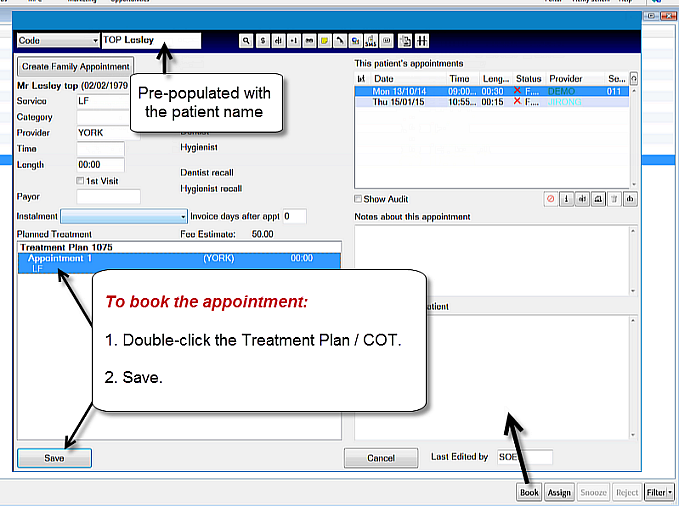
Task: Click the 'Treatment Plan 1075' heading row
Action: point(179,247)
